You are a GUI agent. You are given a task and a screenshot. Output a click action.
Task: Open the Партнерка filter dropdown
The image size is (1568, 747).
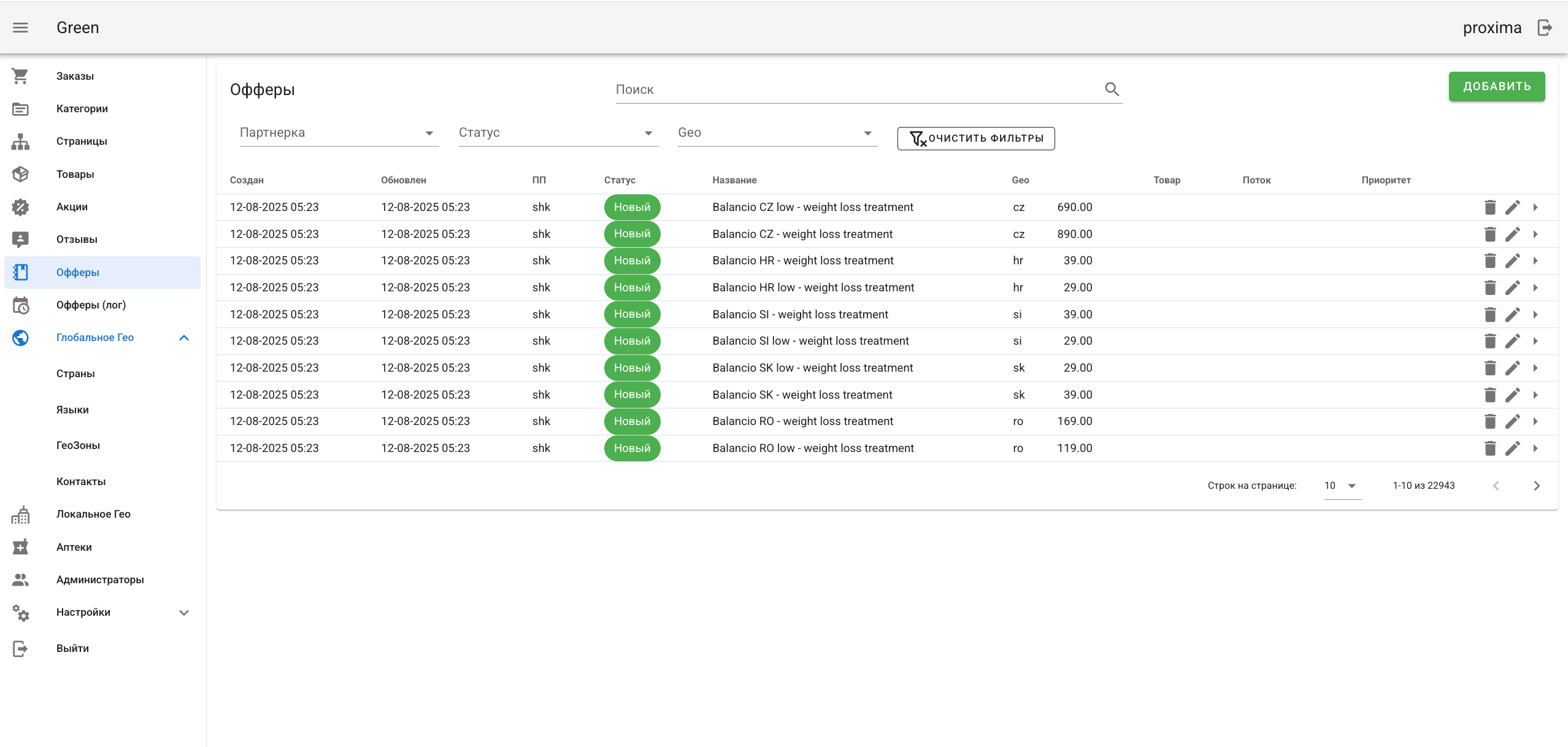coord(339,133)
